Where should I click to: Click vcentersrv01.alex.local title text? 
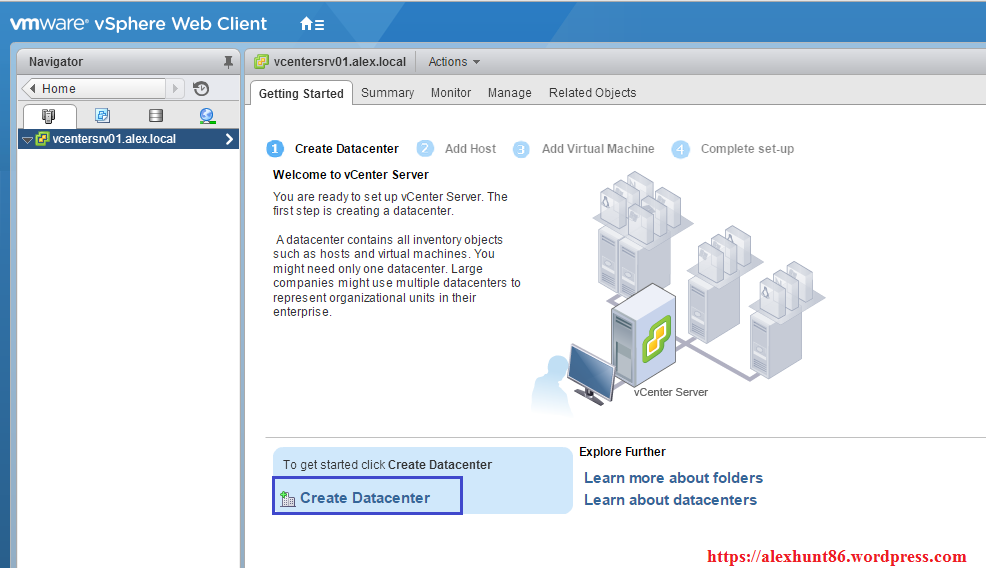point(340,62)
